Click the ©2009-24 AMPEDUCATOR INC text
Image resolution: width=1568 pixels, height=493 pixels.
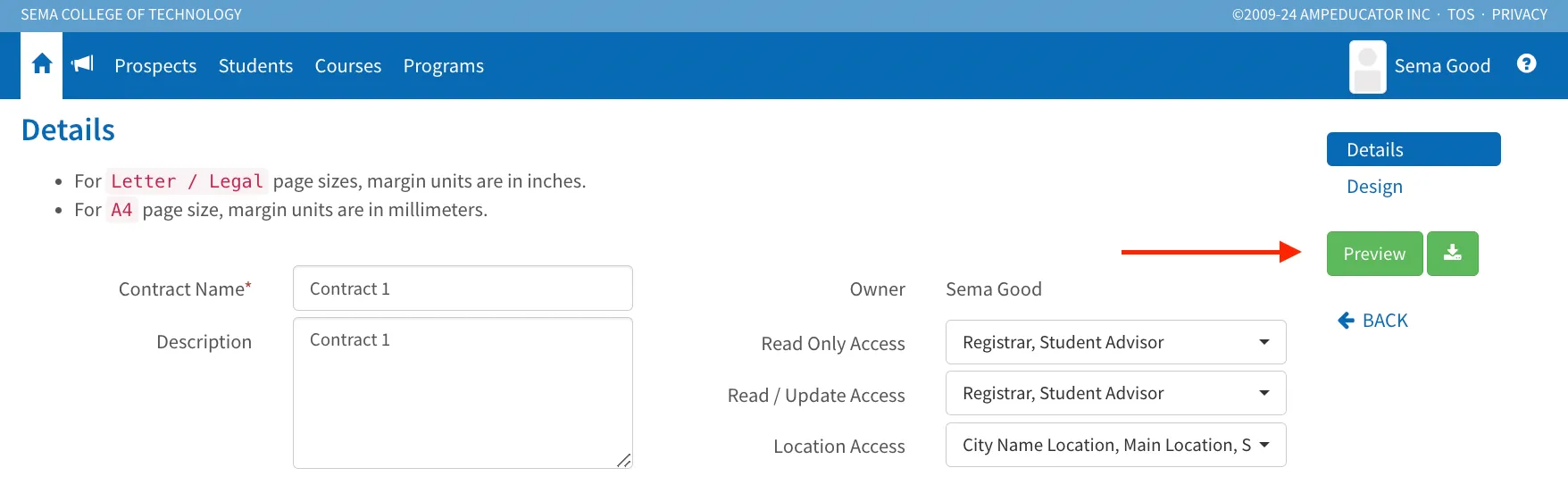point(1330,14)
